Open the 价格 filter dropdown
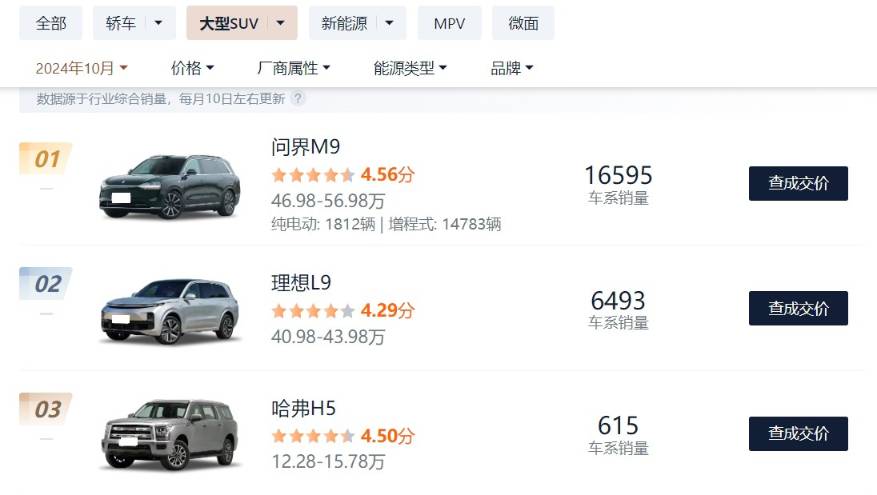The width and height of the screenshot is (877, 495). [192, 68]
